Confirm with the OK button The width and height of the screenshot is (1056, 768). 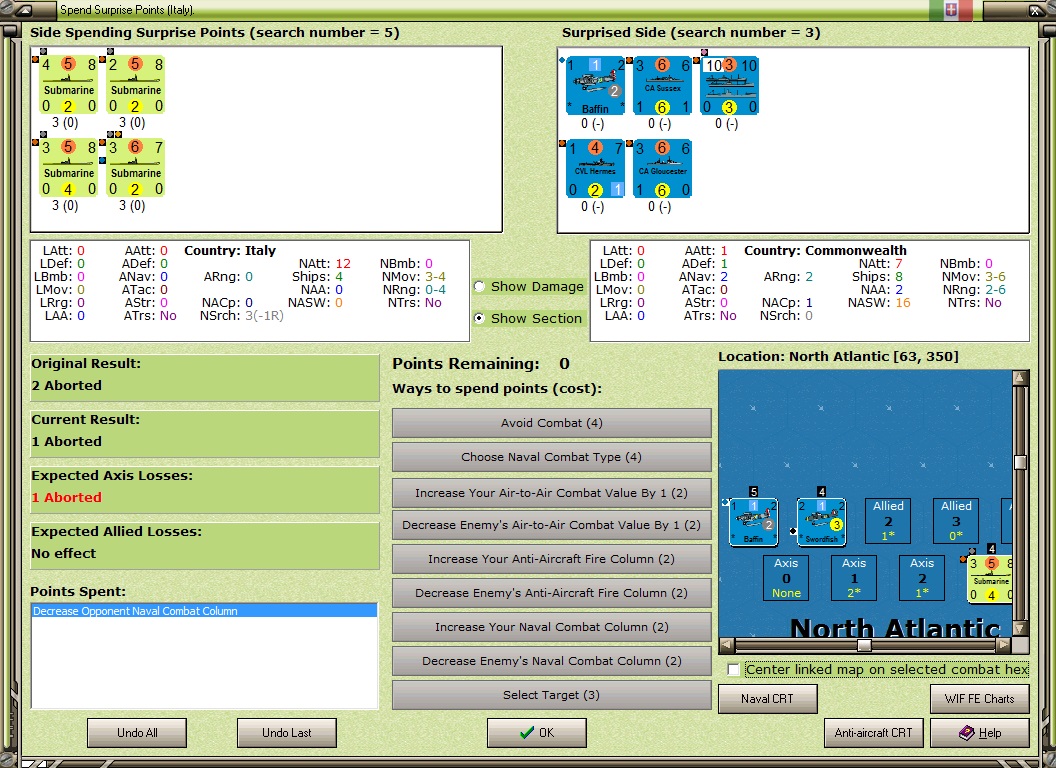click(x=537, y=732)
